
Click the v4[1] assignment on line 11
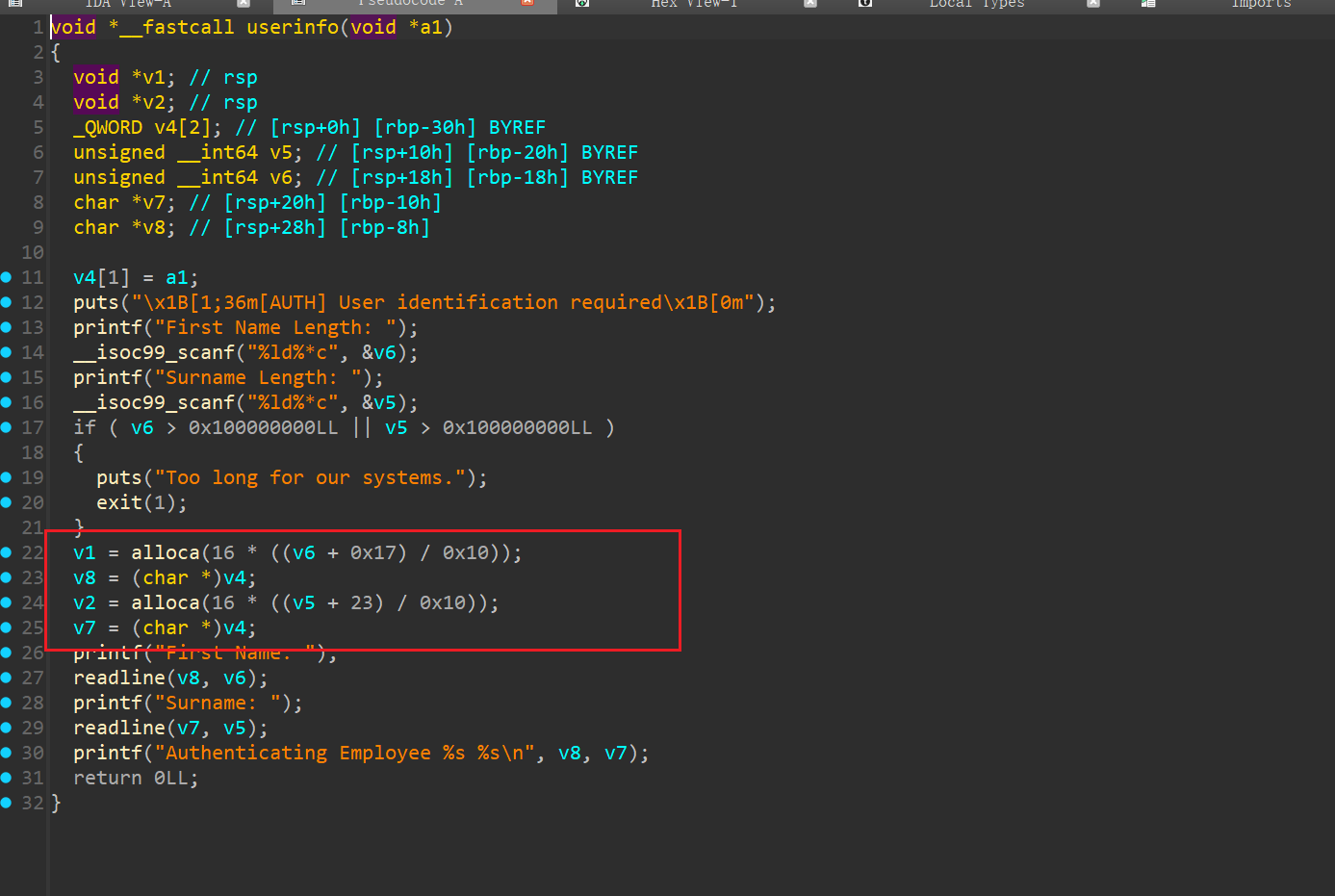[x=136, y=277]
